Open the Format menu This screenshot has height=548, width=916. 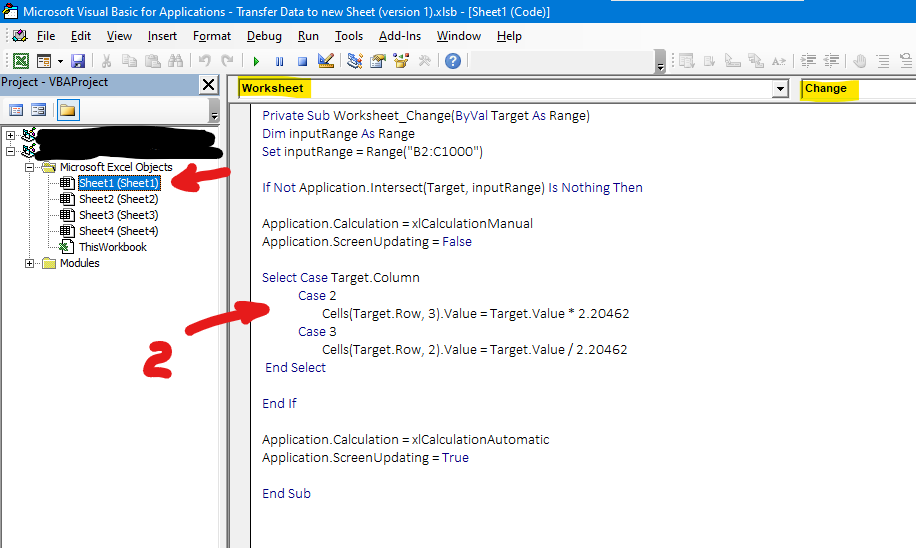(x=212, y=36)
